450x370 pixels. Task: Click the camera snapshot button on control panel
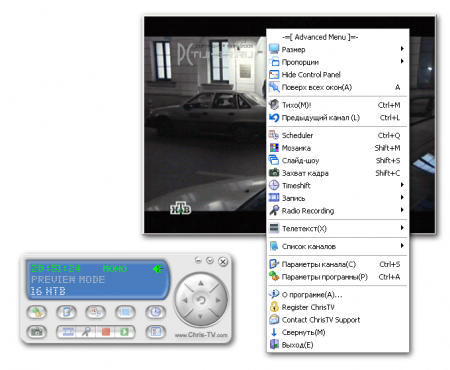pos(37,332)
